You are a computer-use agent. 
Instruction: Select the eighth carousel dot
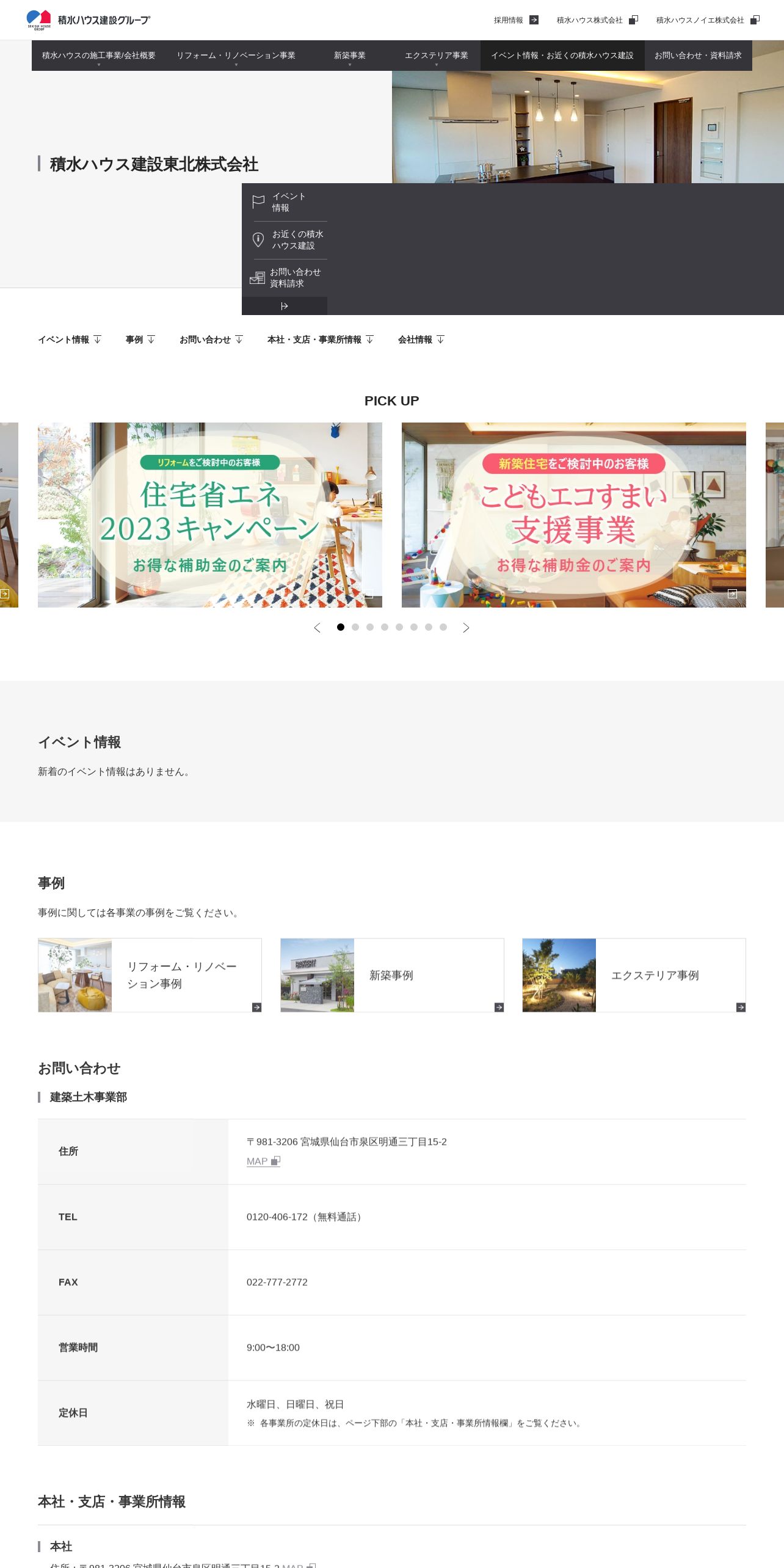pos(443,627)
